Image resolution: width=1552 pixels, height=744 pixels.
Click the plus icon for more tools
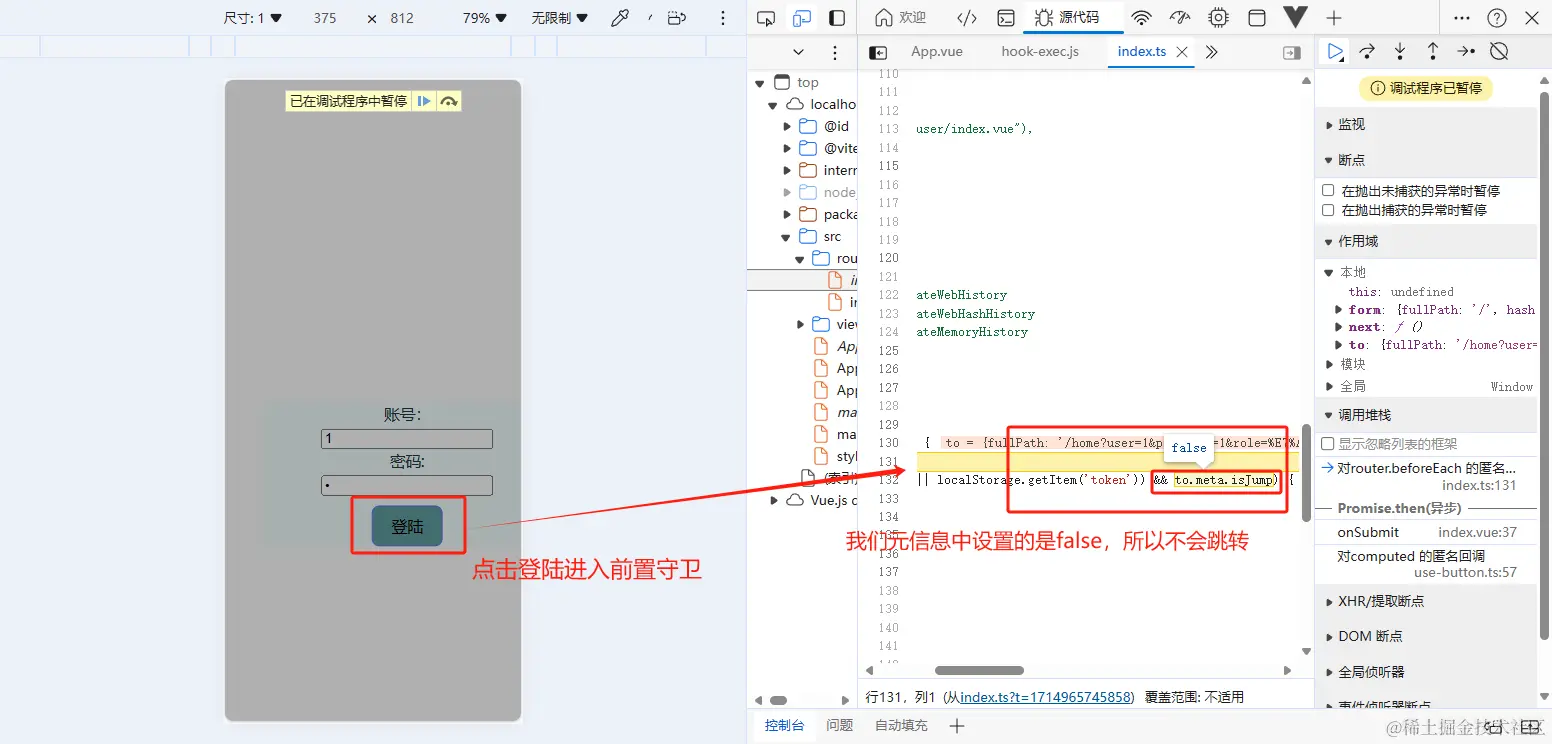(x=1334, y=18)
